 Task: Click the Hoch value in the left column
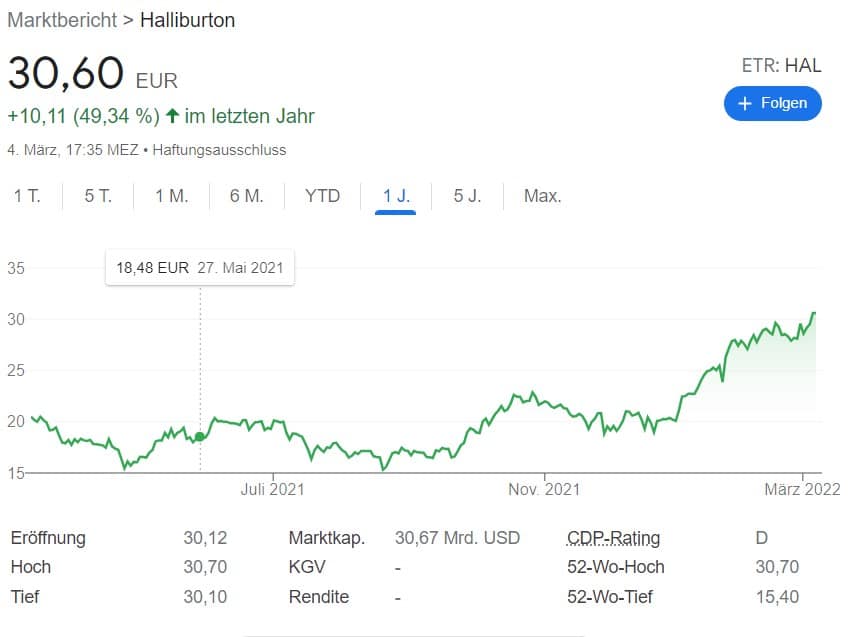pyautogui.click(x=205, y=567)
